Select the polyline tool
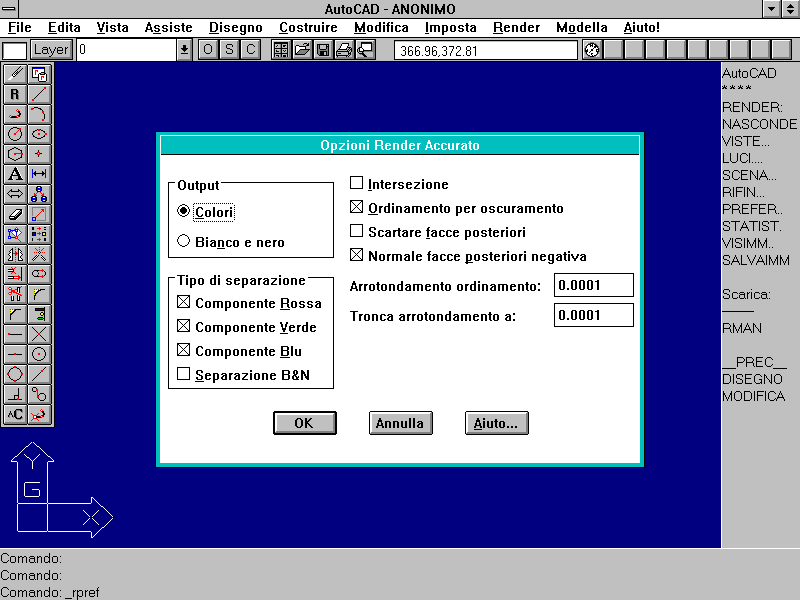The height and width of the screenshot is (600, 800). (15, 114)
